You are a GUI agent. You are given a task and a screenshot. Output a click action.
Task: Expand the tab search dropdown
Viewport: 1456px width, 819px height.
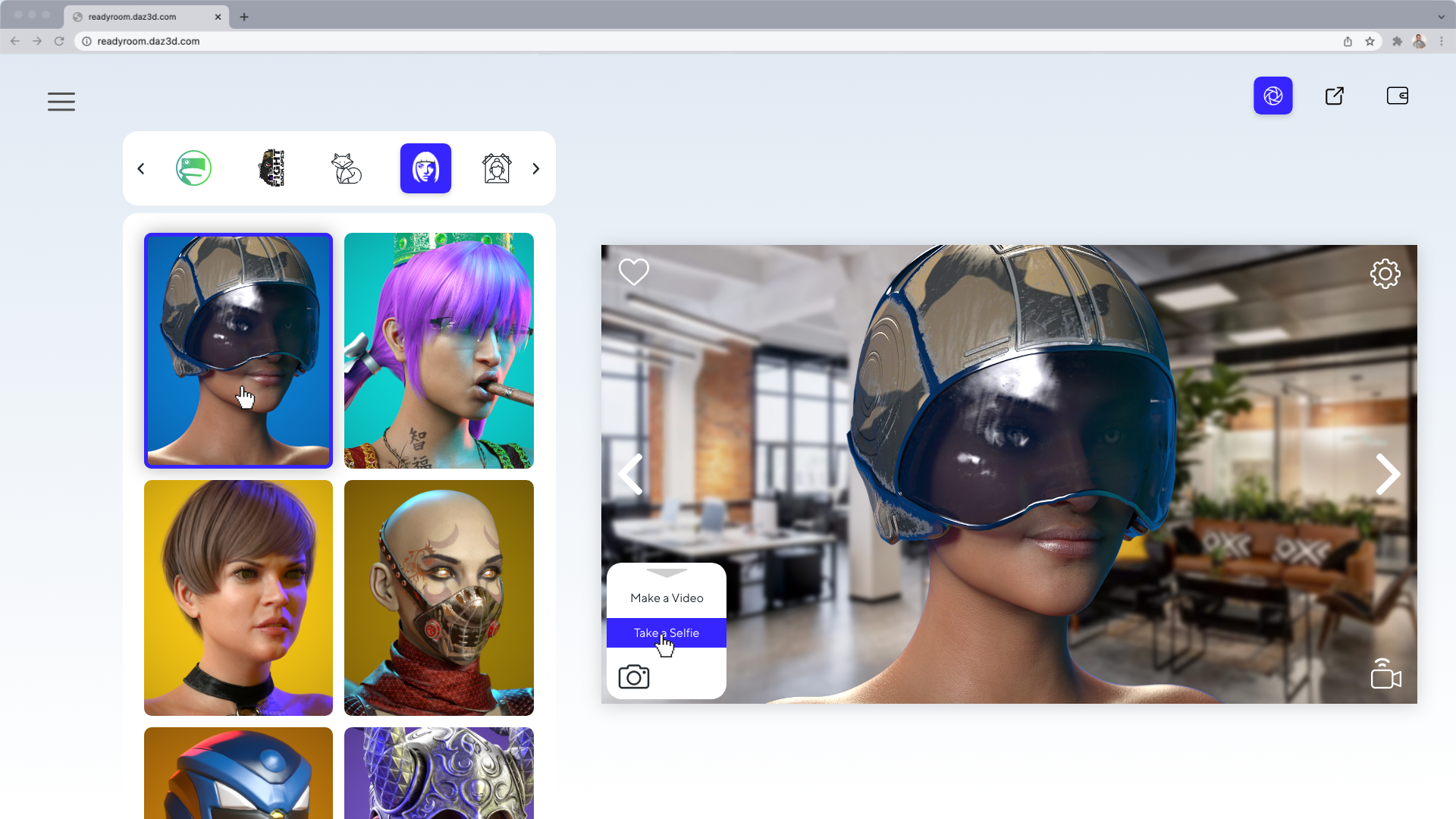pos(1441,17)
